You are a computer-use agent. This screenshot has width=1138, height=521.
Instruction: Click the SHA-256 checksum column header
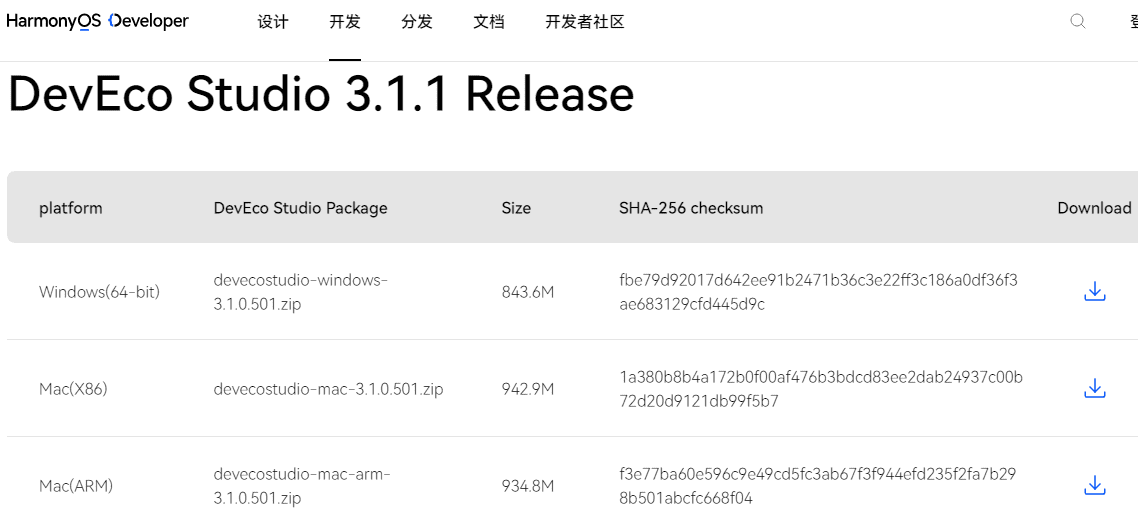click(691, 208)
